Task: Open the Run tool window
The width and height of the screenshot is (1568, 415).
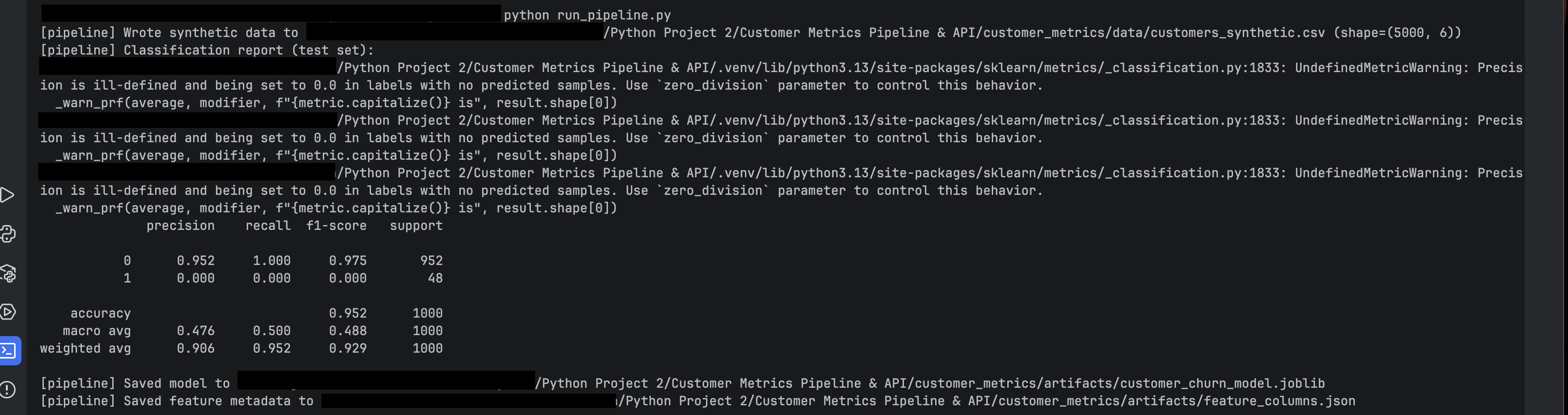Action: (x=7, y=195)
